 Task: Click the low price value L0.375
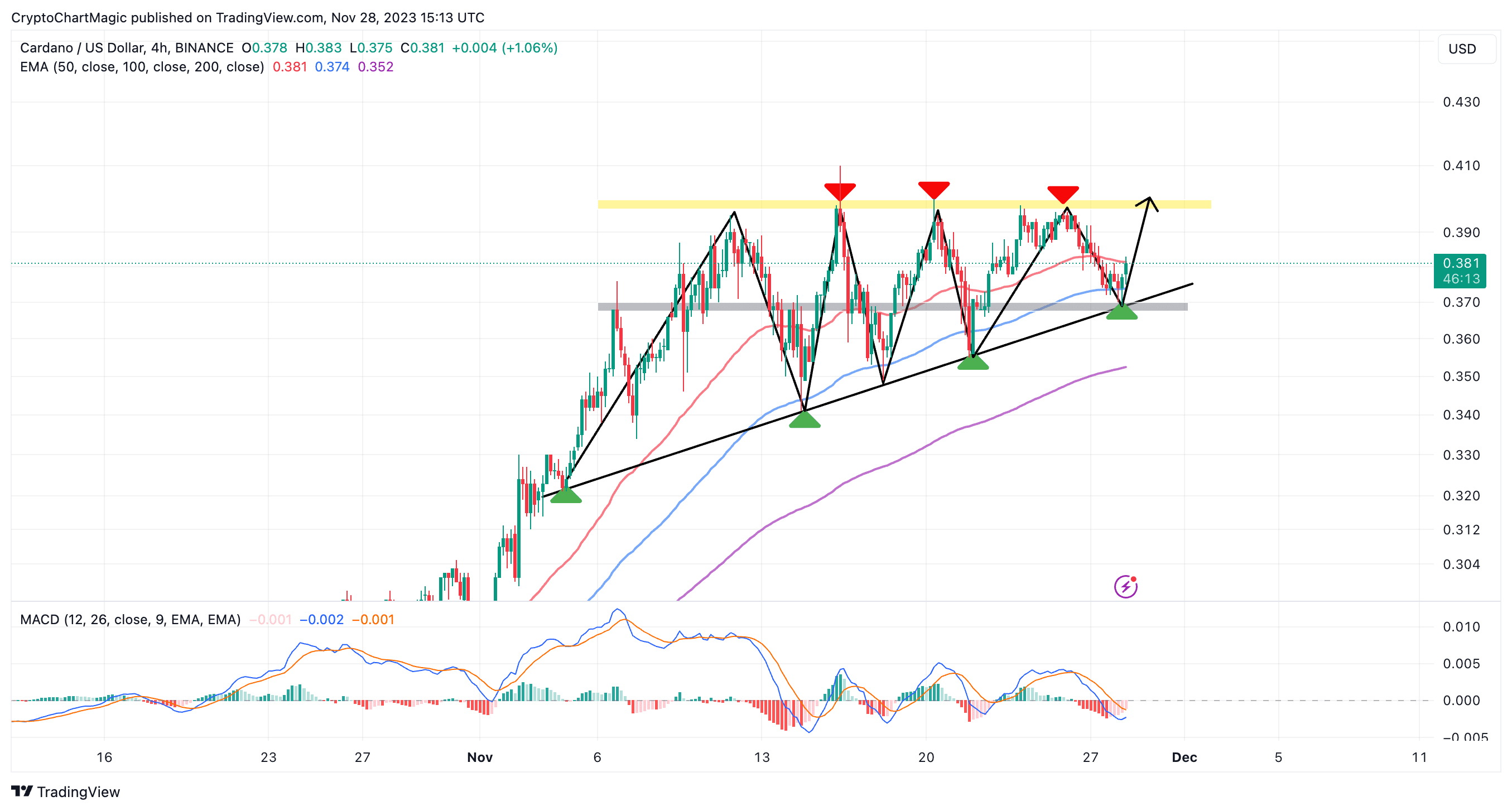point(371,47)
